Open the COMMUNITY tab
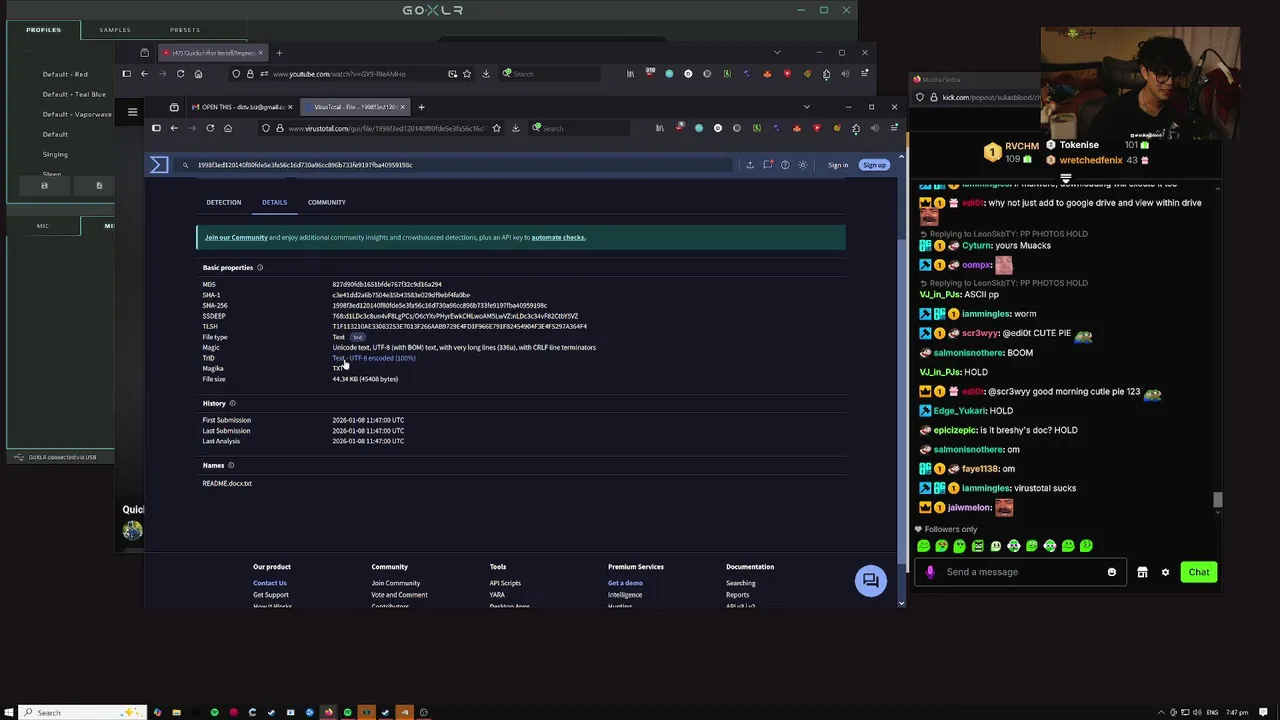This screenshot has height=720, width=1280. [x=326, y=202]
